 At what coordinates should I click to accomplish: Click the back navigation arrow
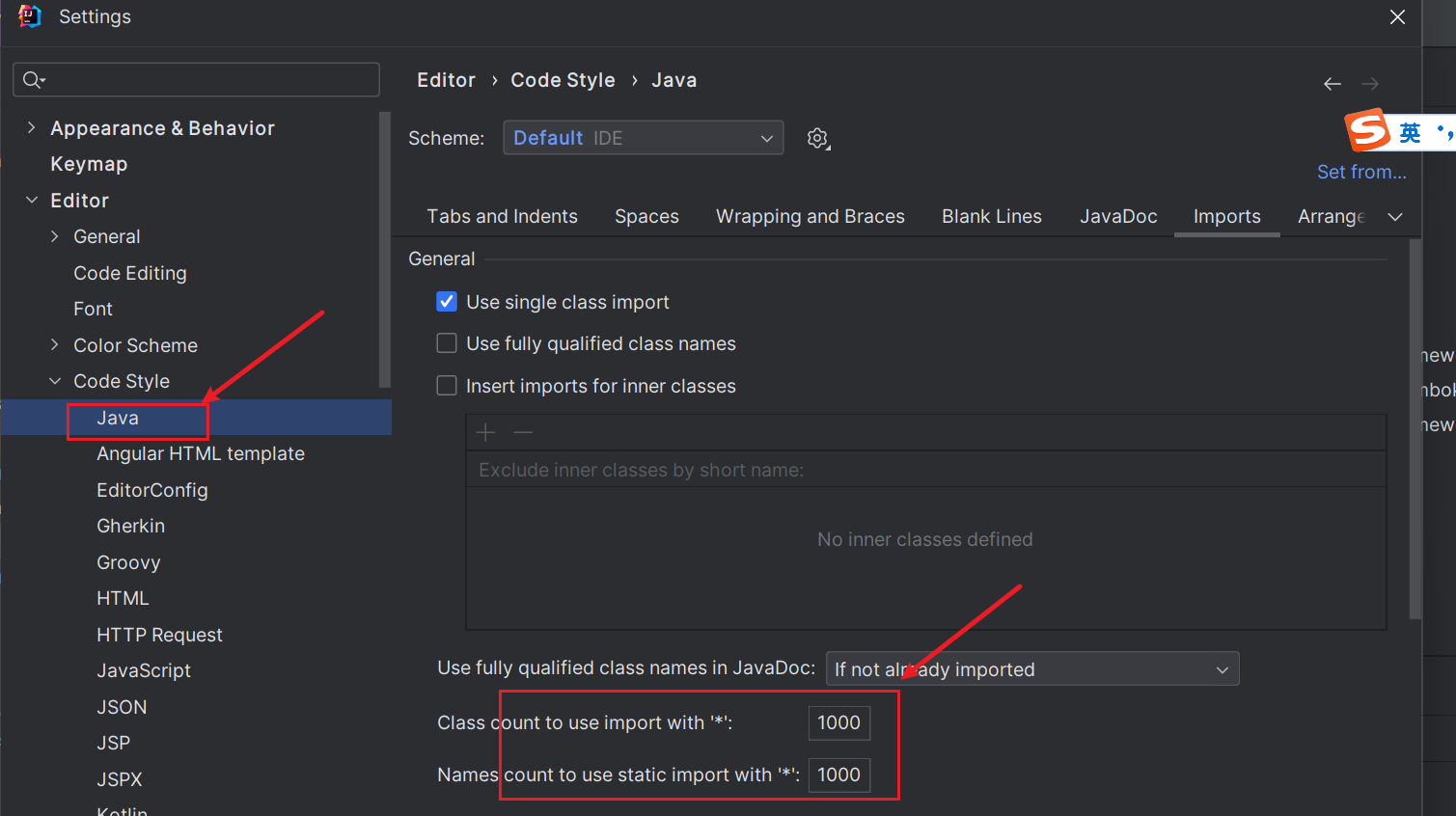click(x=1332, y=84)
